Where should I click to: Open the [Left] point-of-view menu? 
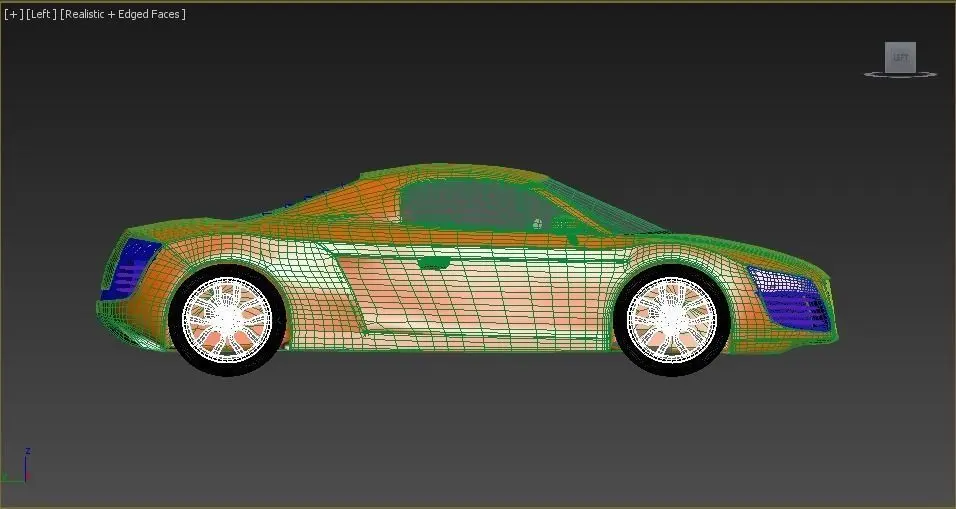(41, 14)
